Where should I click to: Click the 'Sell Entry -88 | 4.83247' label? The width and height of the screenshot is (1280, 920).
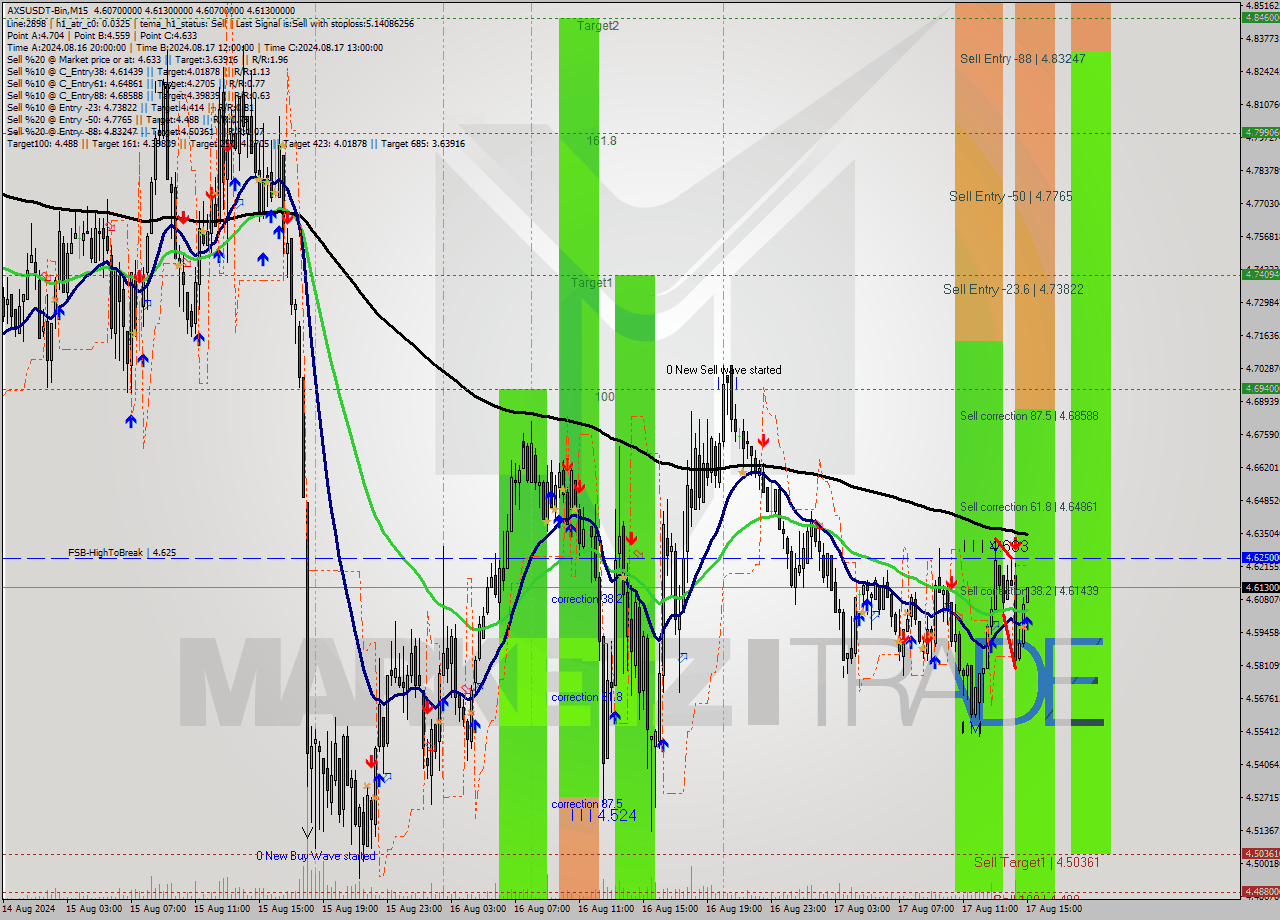1022,59
